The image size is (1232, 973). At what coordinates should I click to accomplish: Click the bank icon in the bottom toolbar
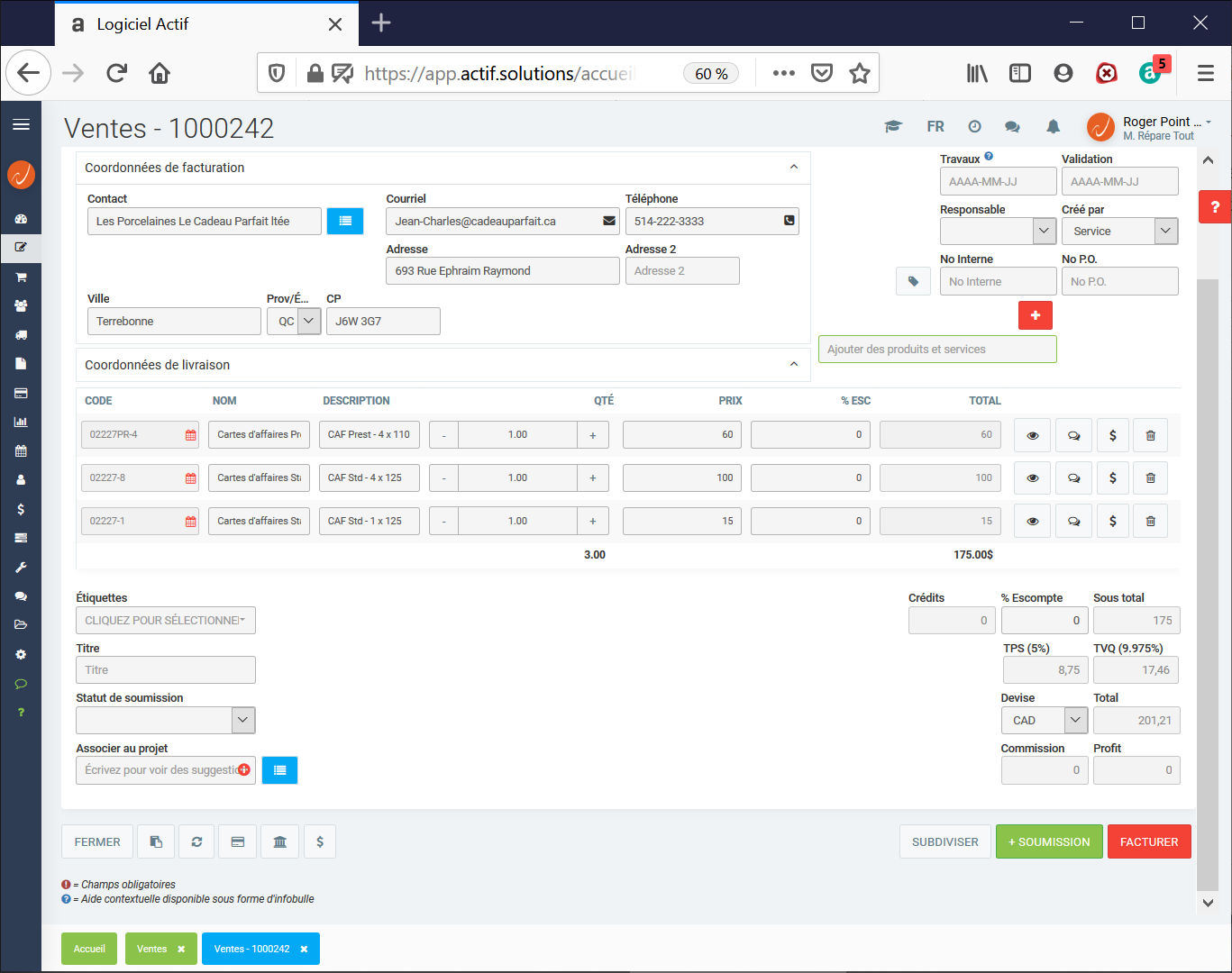coord(279,842)
